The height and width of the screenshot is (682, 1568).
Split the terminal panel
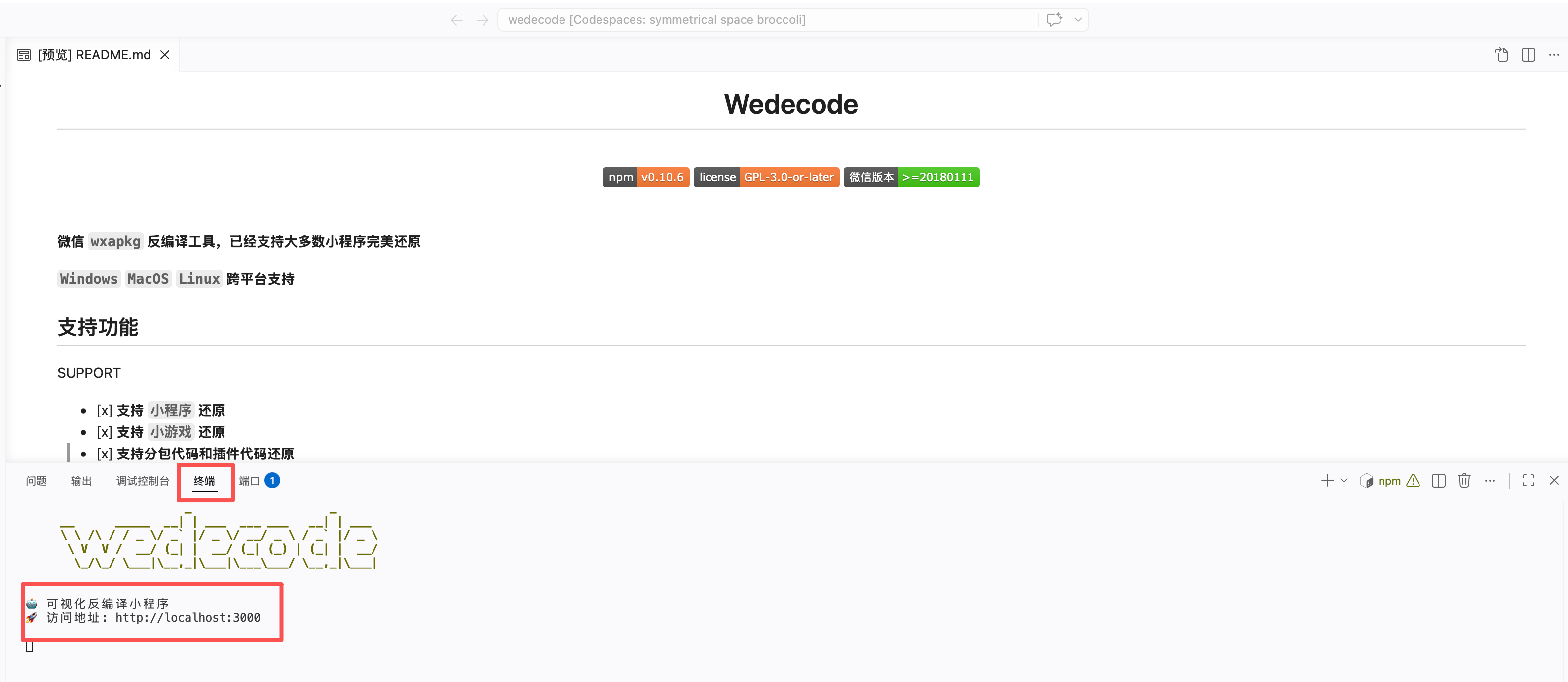tap(1438, 481)
